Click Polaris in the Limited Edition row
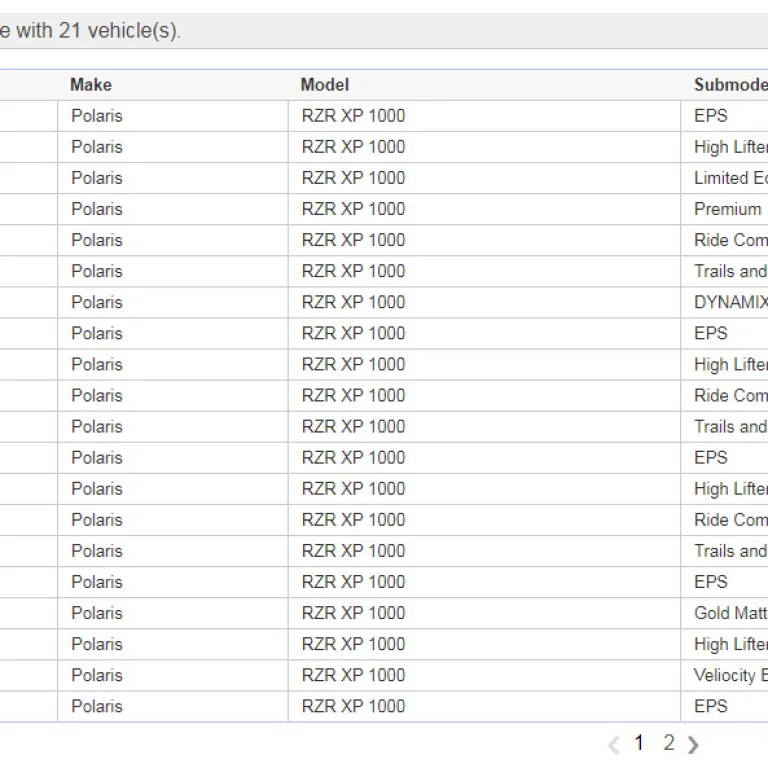Viewport: 768px width, 768px height. [x=97, y=178]
